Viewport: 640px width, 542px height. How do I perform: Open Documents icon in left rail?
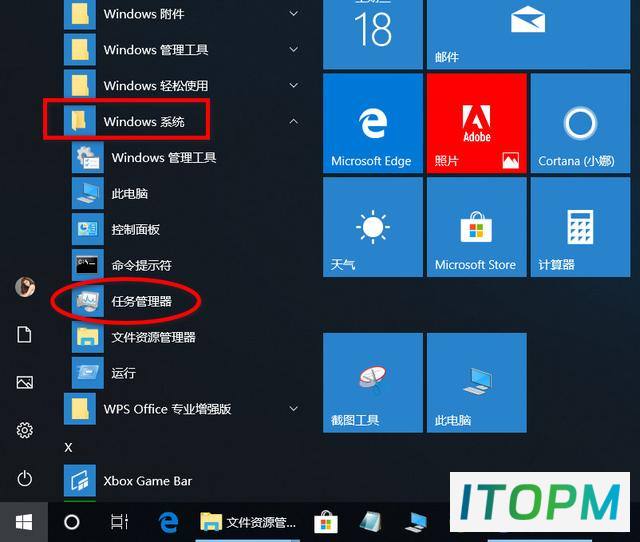[24, 334]
